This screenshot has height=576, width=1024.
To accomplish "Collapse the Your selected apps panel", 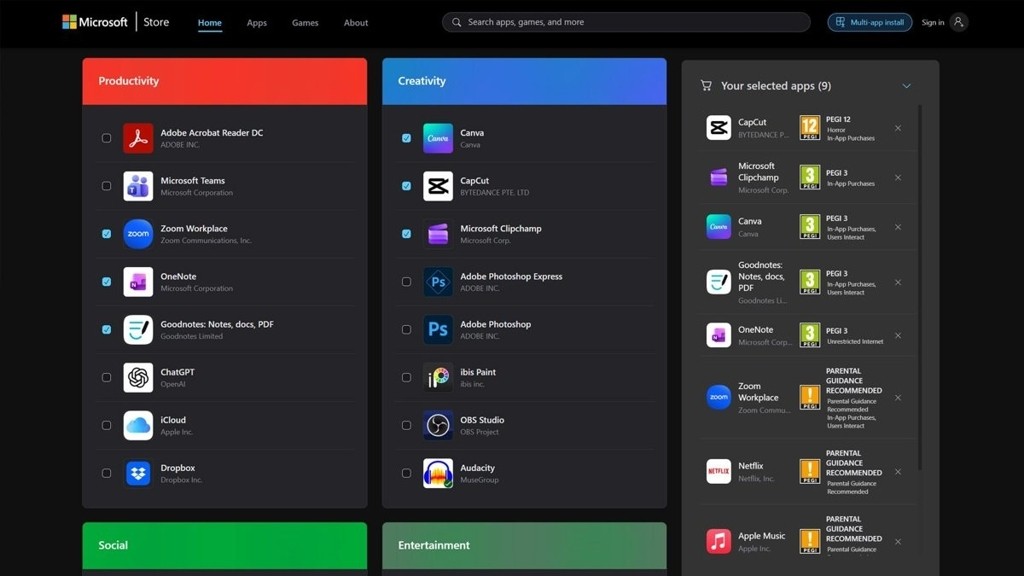I will (906, 86).
